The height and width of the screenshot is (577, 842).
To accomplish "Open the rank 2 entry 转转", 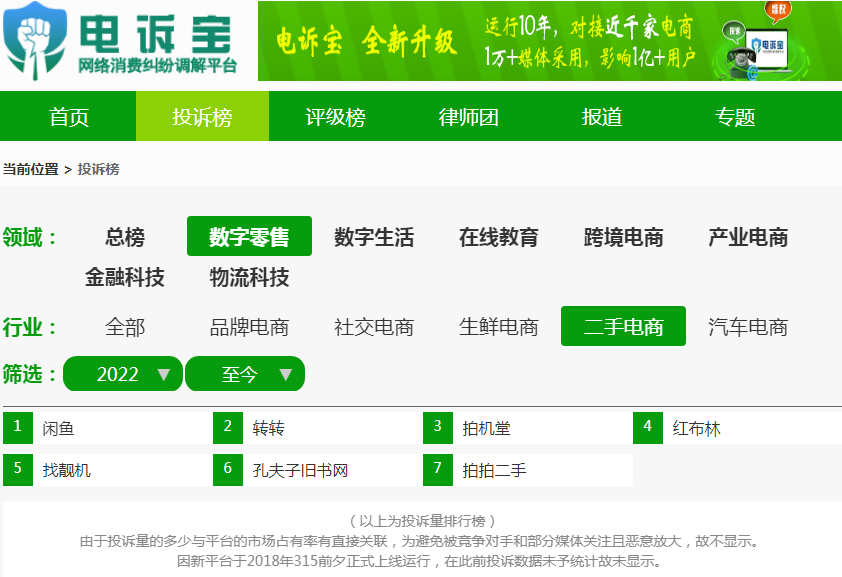I will click(x=318, y=428).
